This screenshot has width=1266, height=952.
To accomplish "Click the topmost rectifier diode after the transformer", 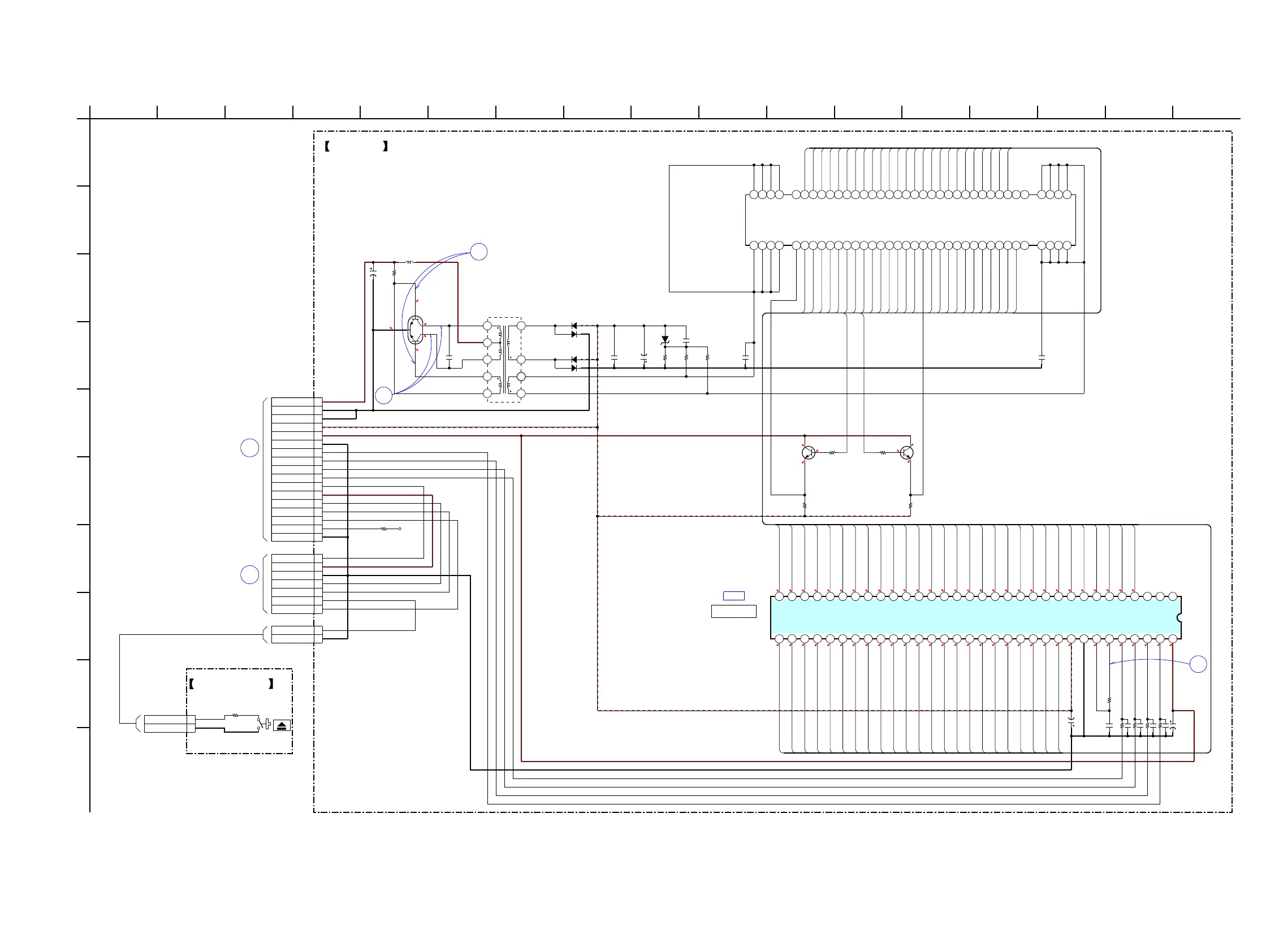I will coord(574,326).
